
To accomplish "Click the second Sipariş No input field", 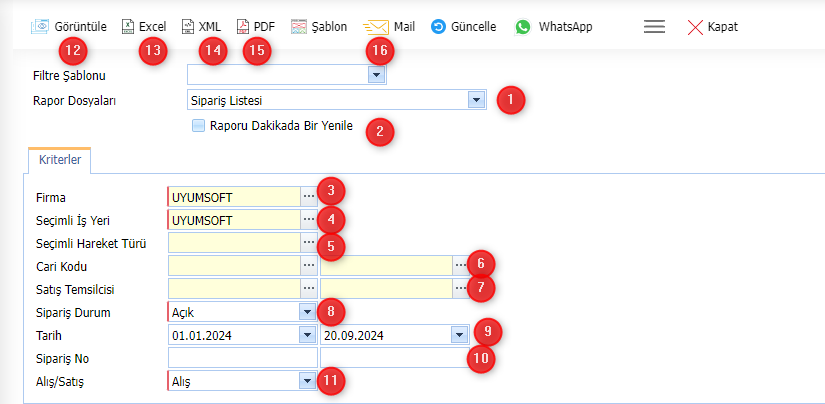I will pyautogui.click(x=395, y=358).
